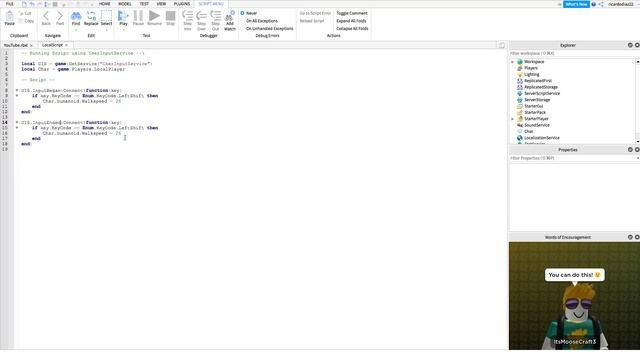
Task: Click the Resume triangle icon
Action: click(154, 16)
